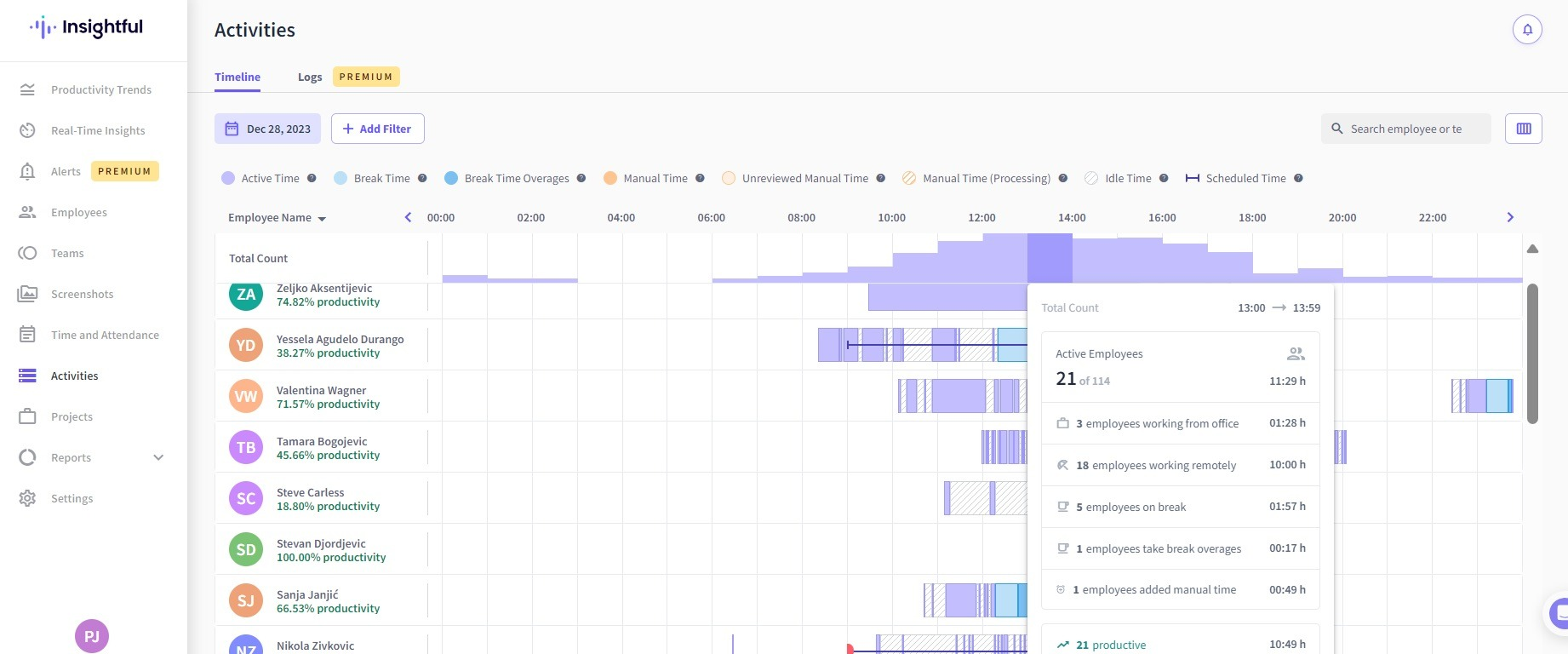Click the Active Time help icon
The width and height of the screenshot is (1568, 654).
[312, 178]
